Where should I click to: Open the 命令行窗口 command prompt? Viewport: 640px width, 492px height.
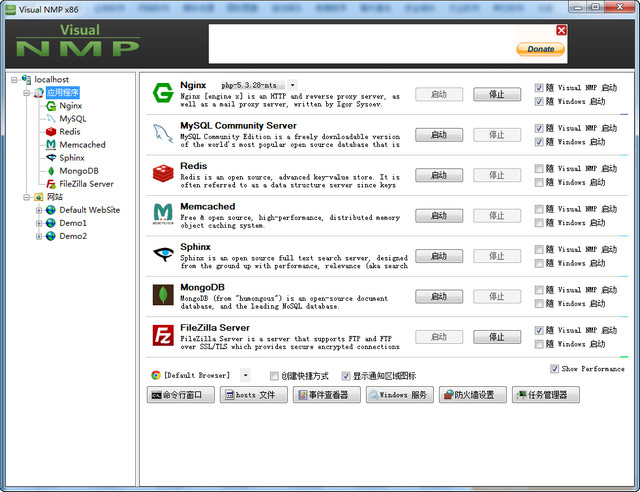[181, 395]
